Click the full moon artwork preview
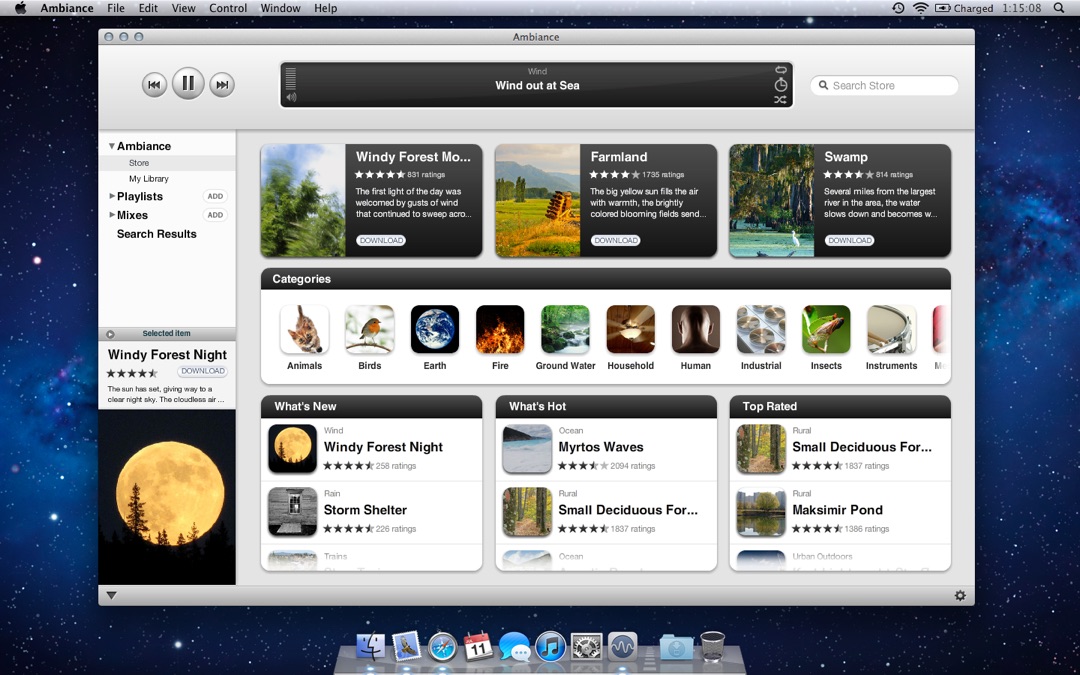This screenshot has height=675, width=1080. [x=167, y=497]
